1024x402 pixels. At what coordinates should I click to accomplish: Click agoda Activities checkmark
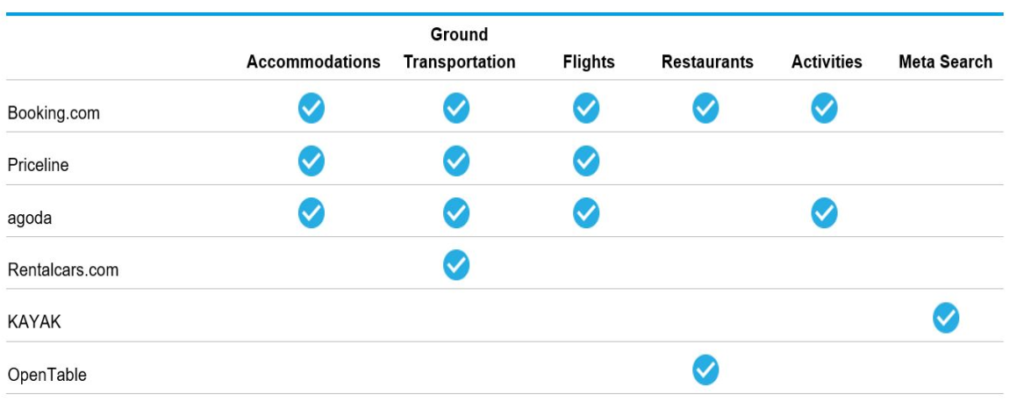coord(824,213)
